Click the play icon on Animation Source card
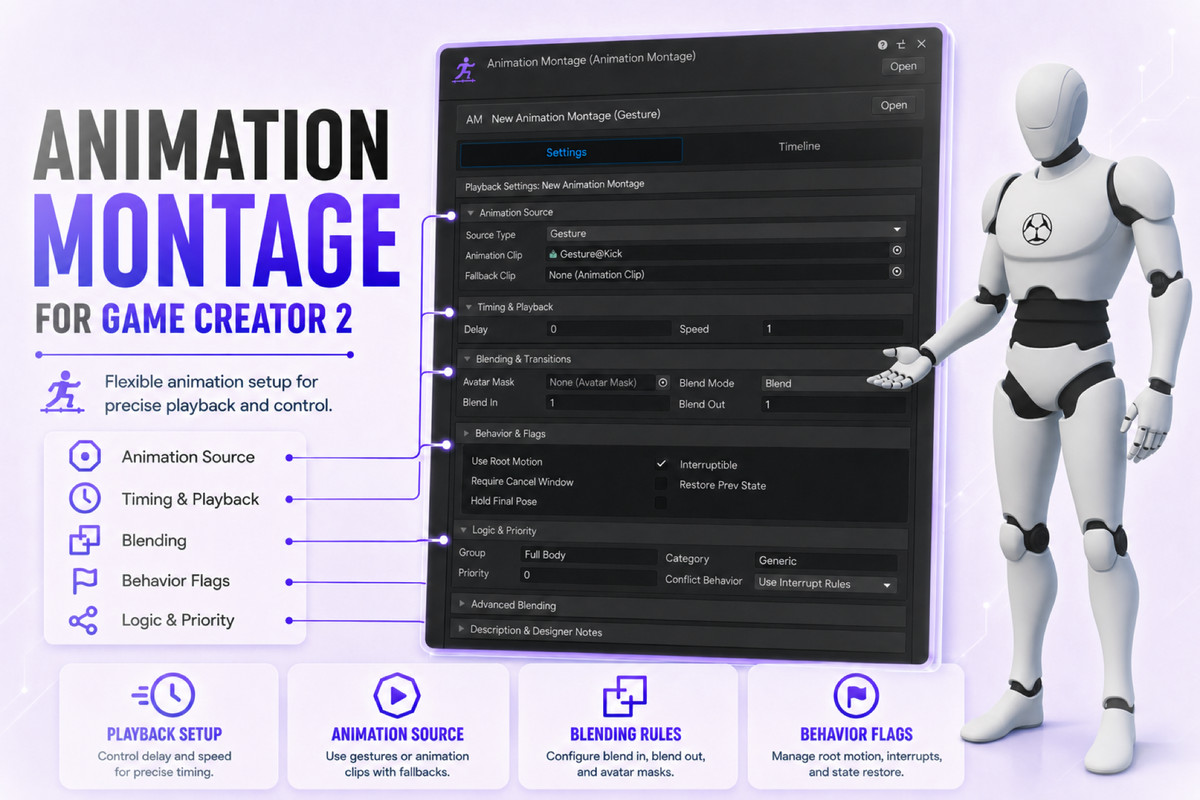The height and width of the screenshot is (800, 1200). click(395, 695)
